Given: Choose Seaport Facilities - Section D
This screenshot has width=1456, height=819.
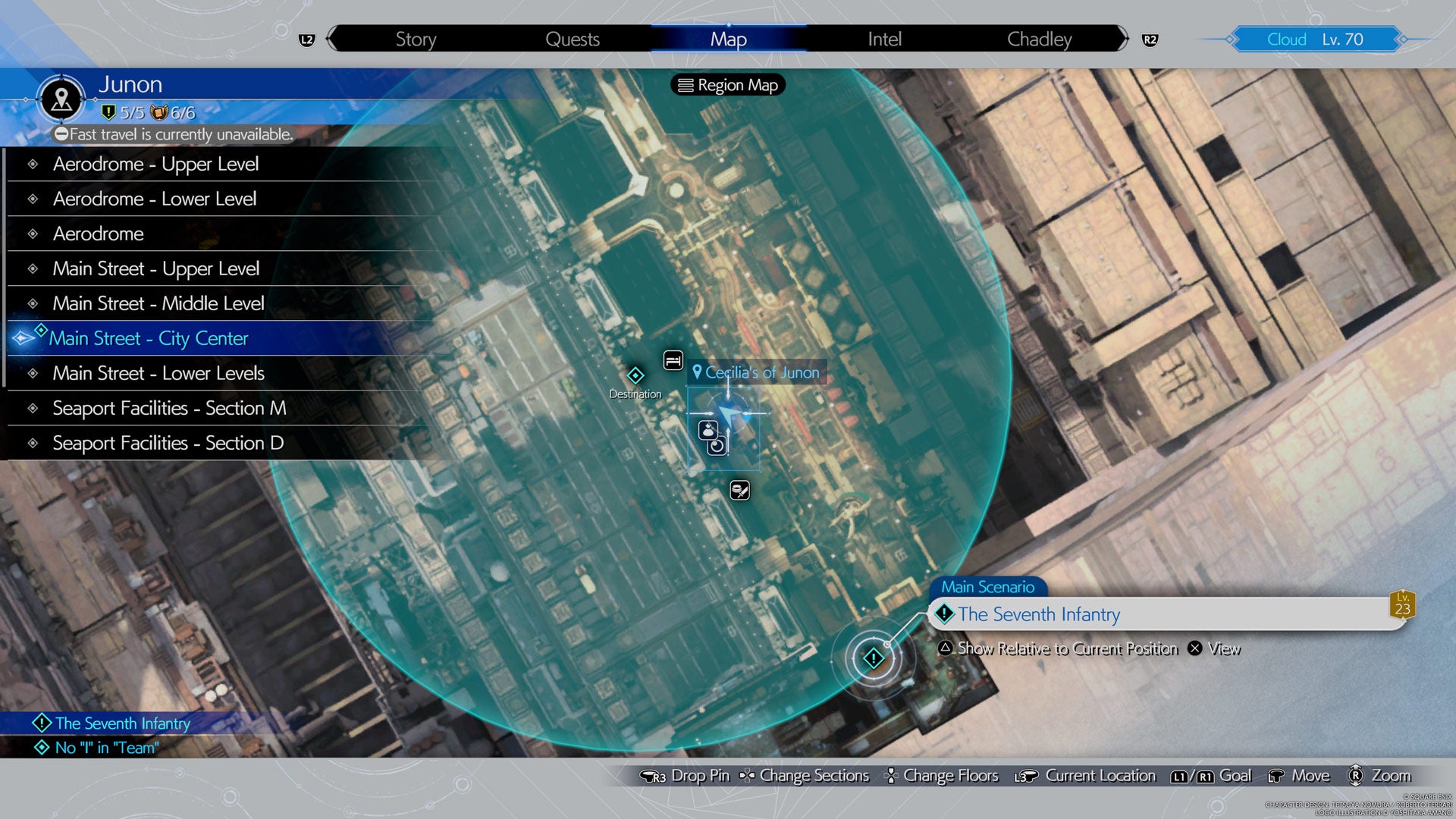Looking at the screenshot, I should coord(168,443).
